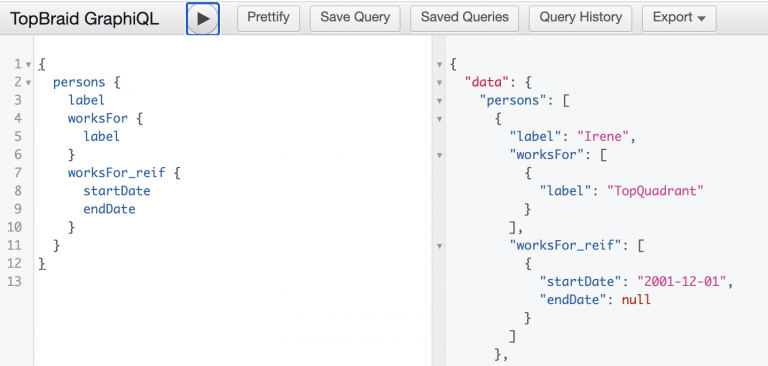
Task: Place cursor on empty query line 13
Action: tap(233, 282)
